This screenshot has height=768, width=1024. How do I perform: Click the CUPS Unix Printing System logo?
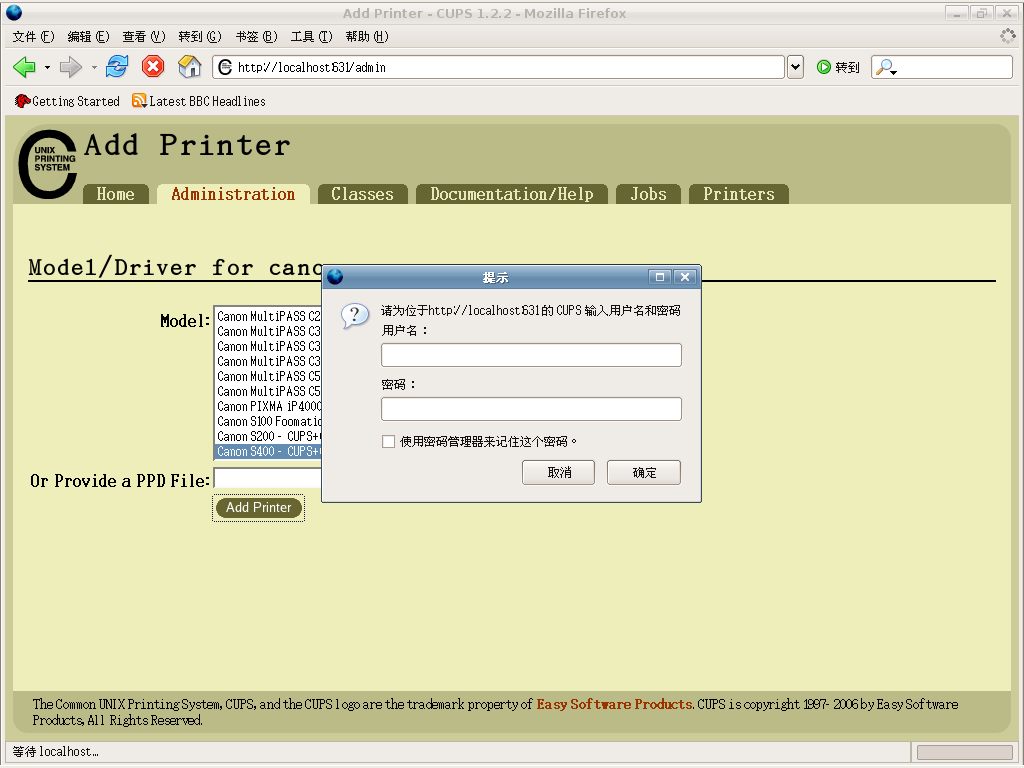pyautogui.click(x=48, y=164)
